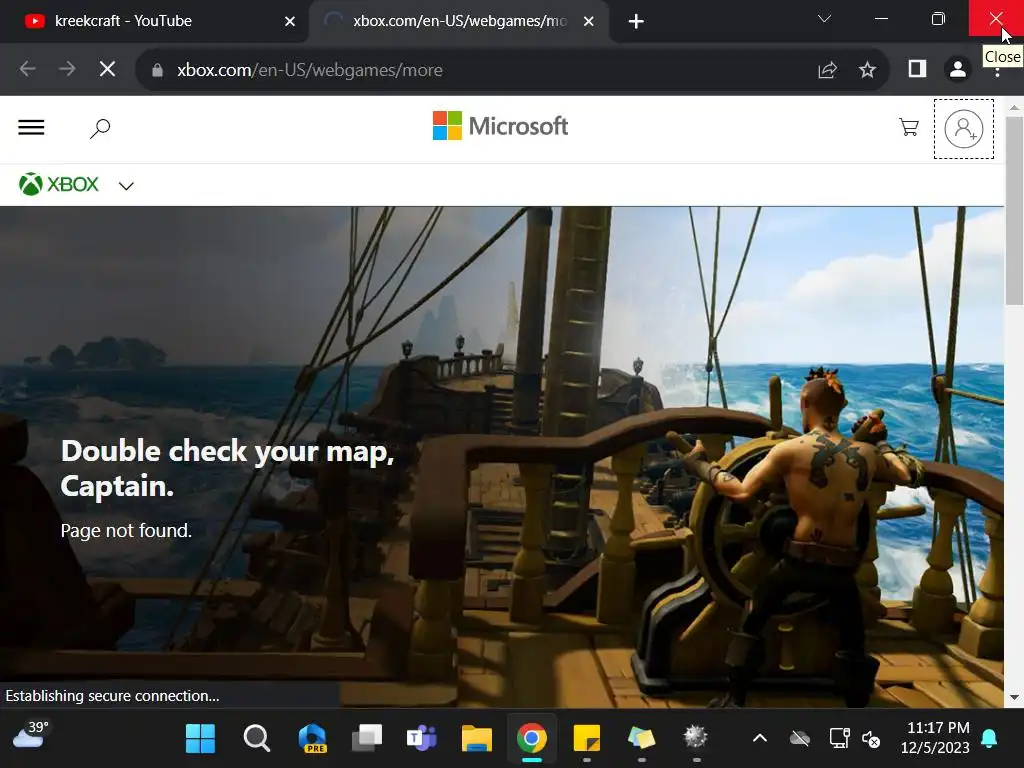Bookmark this page with the star
The width and height of the screenshot is (1024, 768).
(867, 70)
